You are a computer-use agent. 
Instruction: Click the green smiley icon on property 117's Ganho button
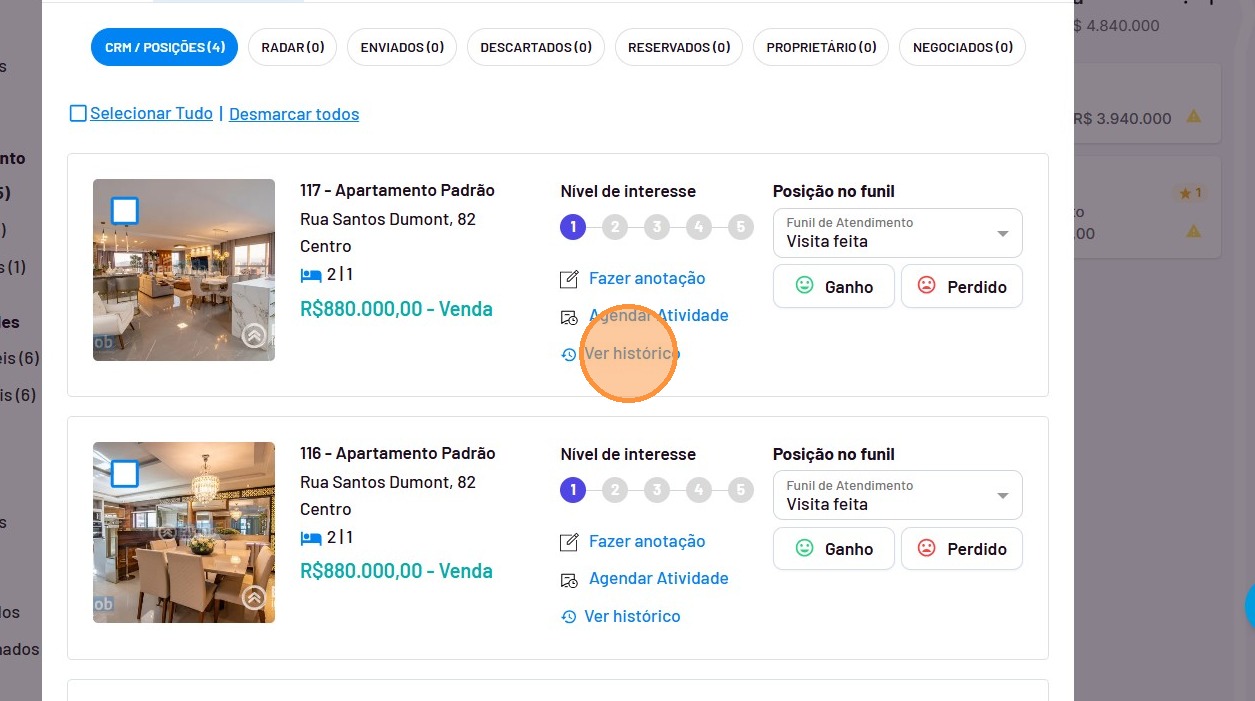click(804, 286)
